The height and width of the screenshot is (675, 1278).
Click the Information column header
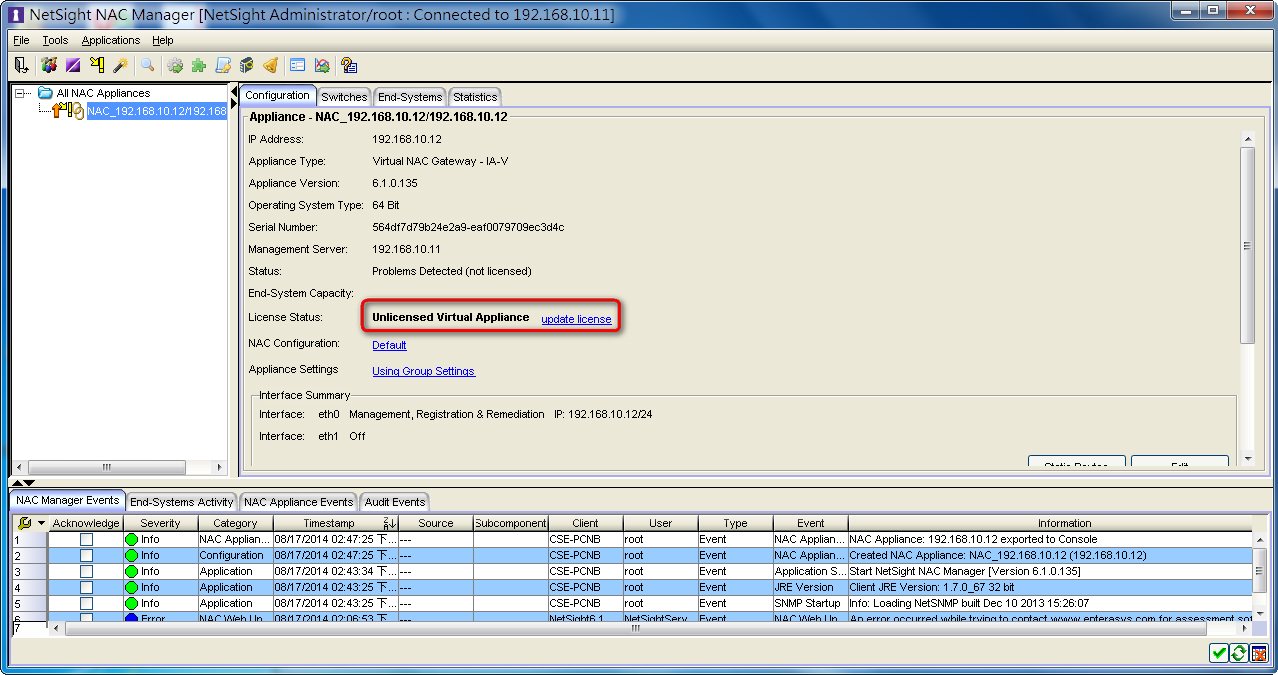point(1064,523)
